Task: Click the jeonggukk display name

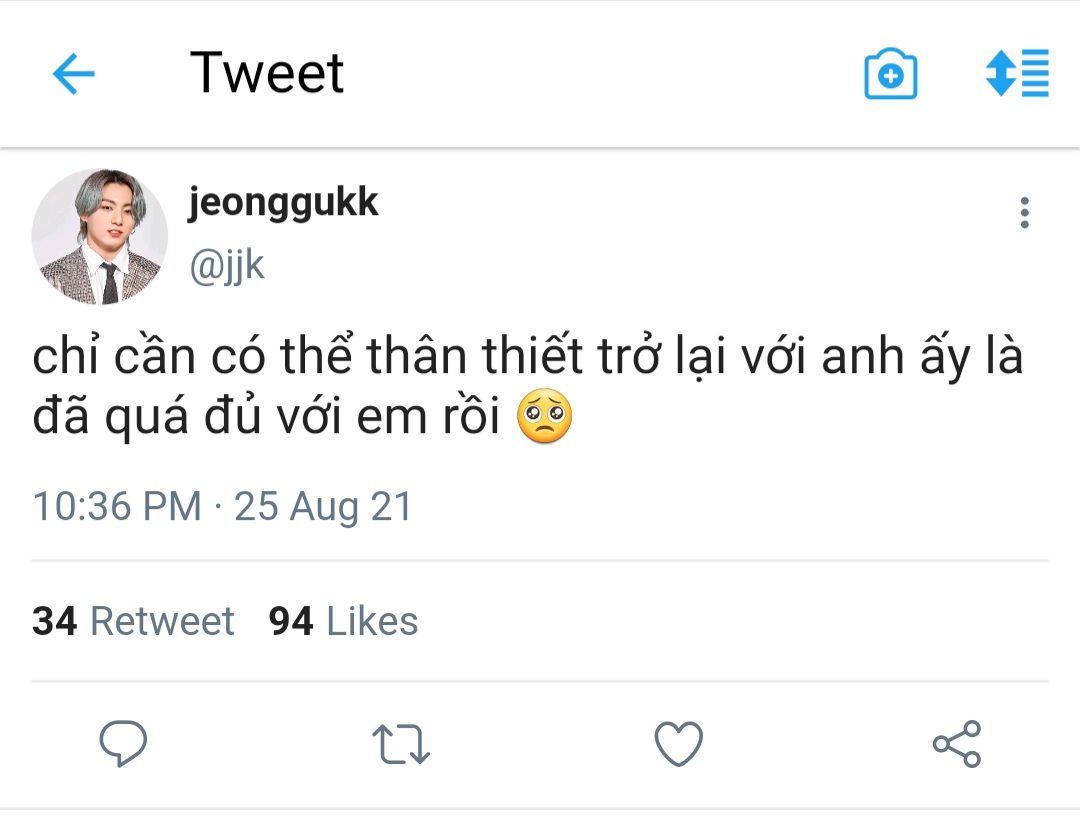Action: click(283, 203)
